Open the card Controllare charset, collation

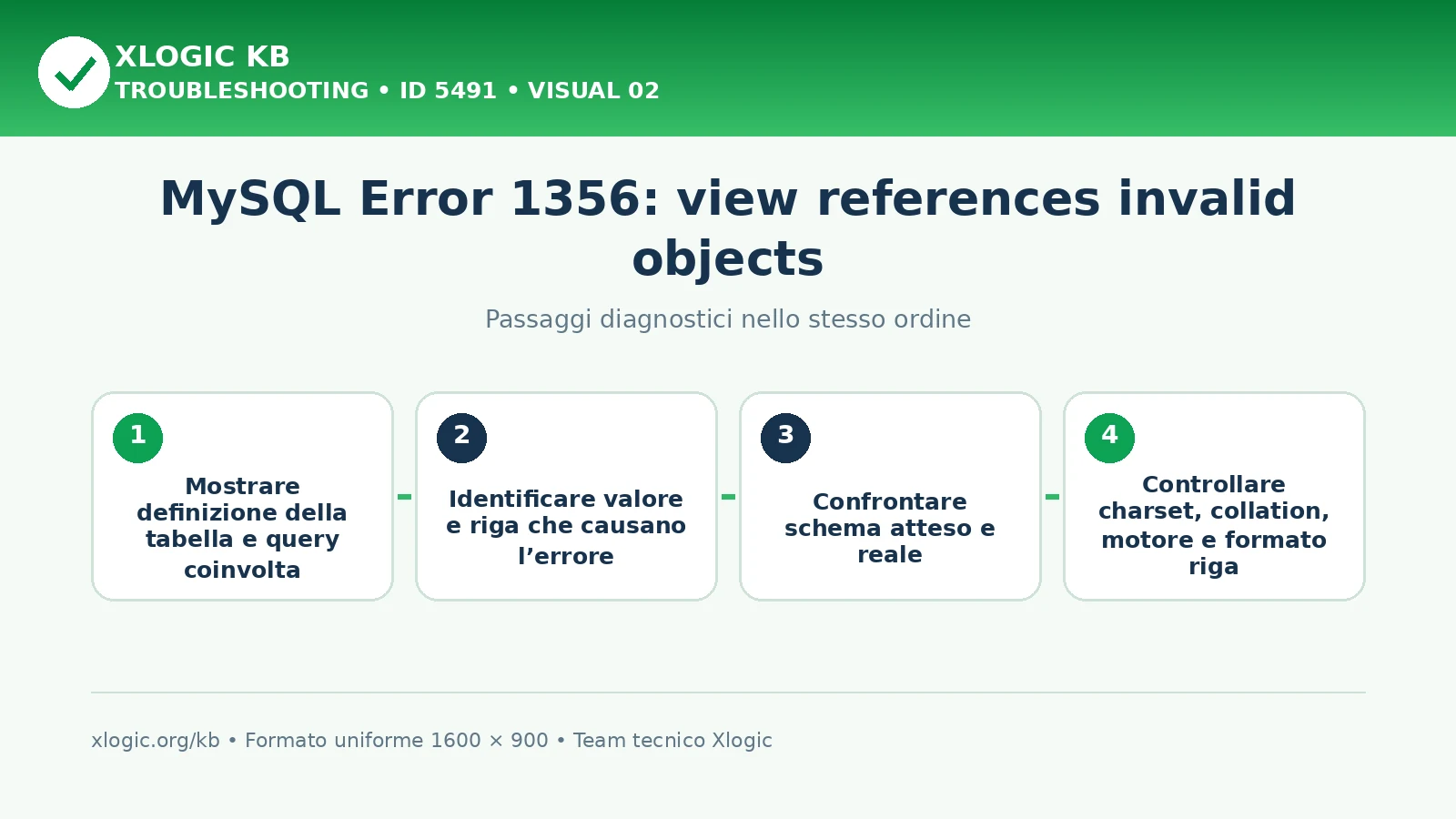click(x=1214, y=496)
